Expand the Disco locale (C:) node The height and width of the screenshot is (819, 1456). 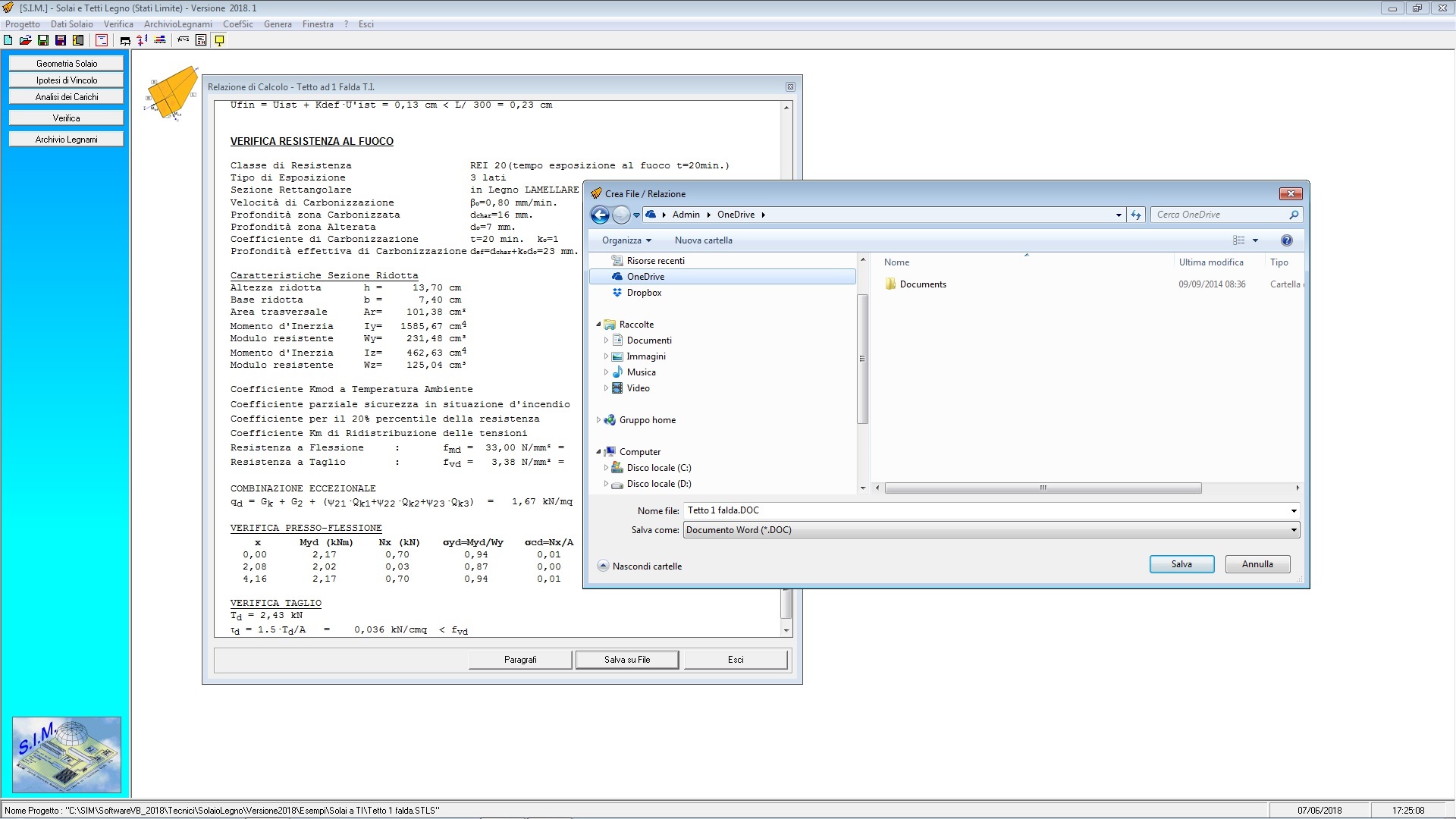click(606, 468)
